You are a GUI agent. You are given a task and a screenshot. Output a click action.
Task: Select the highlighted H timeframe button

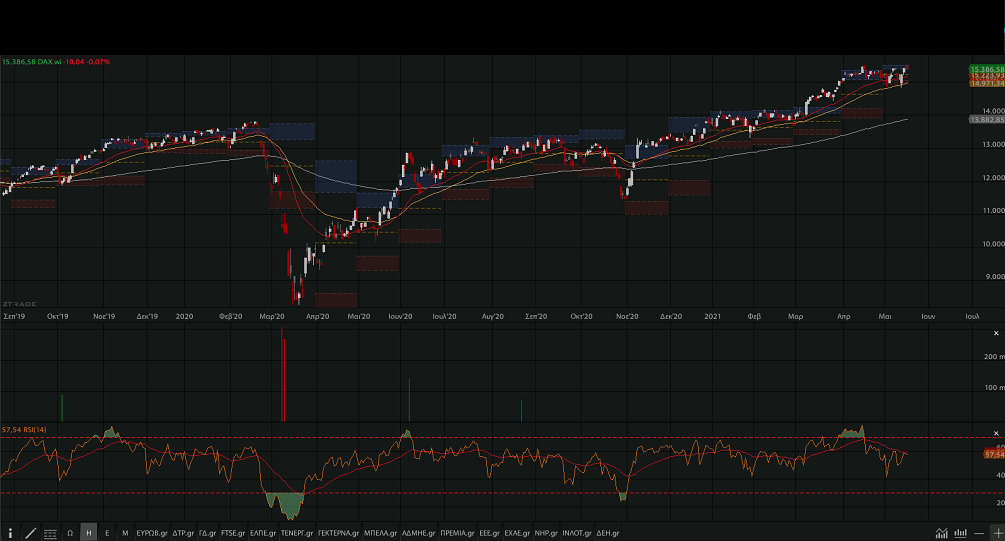(89, 533)
